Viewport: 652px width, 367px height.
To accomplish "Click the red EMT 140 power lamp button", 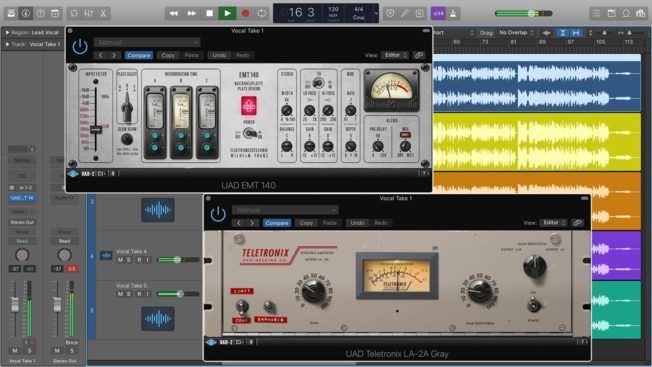I will tap(249, 106).
